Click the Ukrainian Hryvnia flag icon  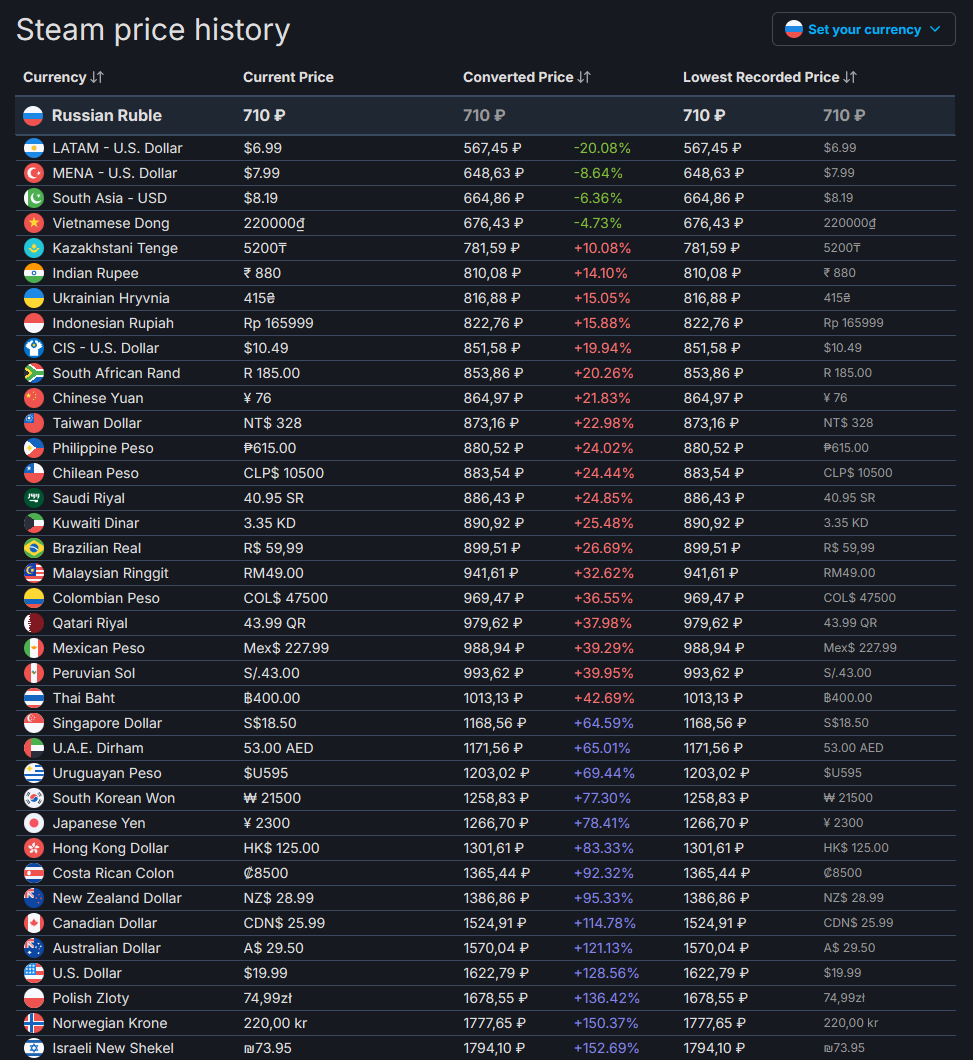[34, 298]
